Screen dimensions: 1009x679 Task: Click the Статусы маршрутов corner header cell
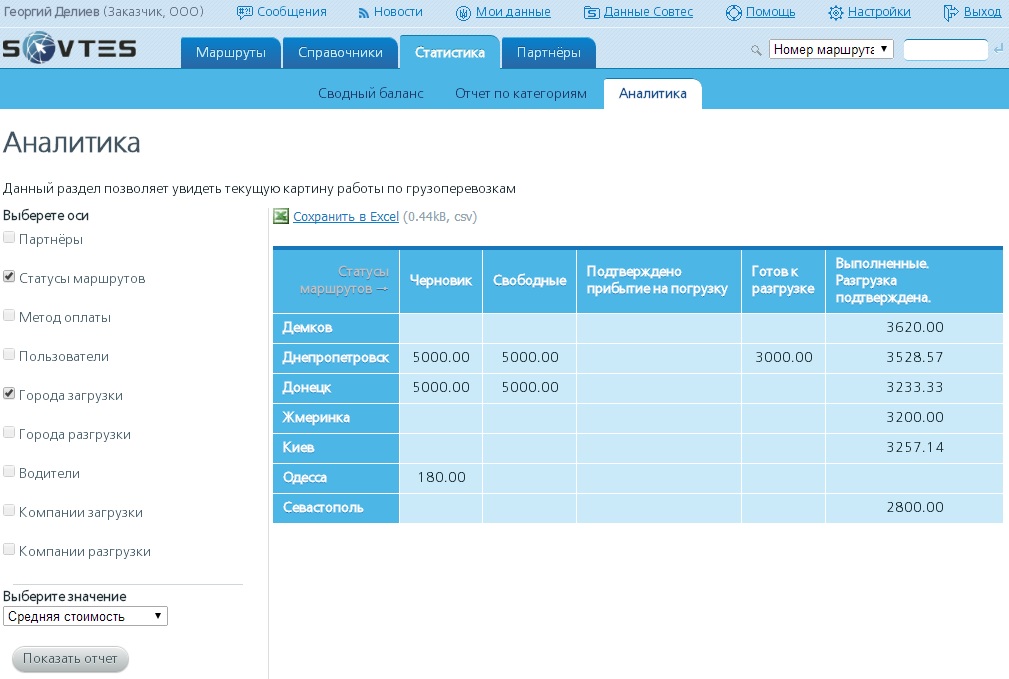[x=336, y=281]
